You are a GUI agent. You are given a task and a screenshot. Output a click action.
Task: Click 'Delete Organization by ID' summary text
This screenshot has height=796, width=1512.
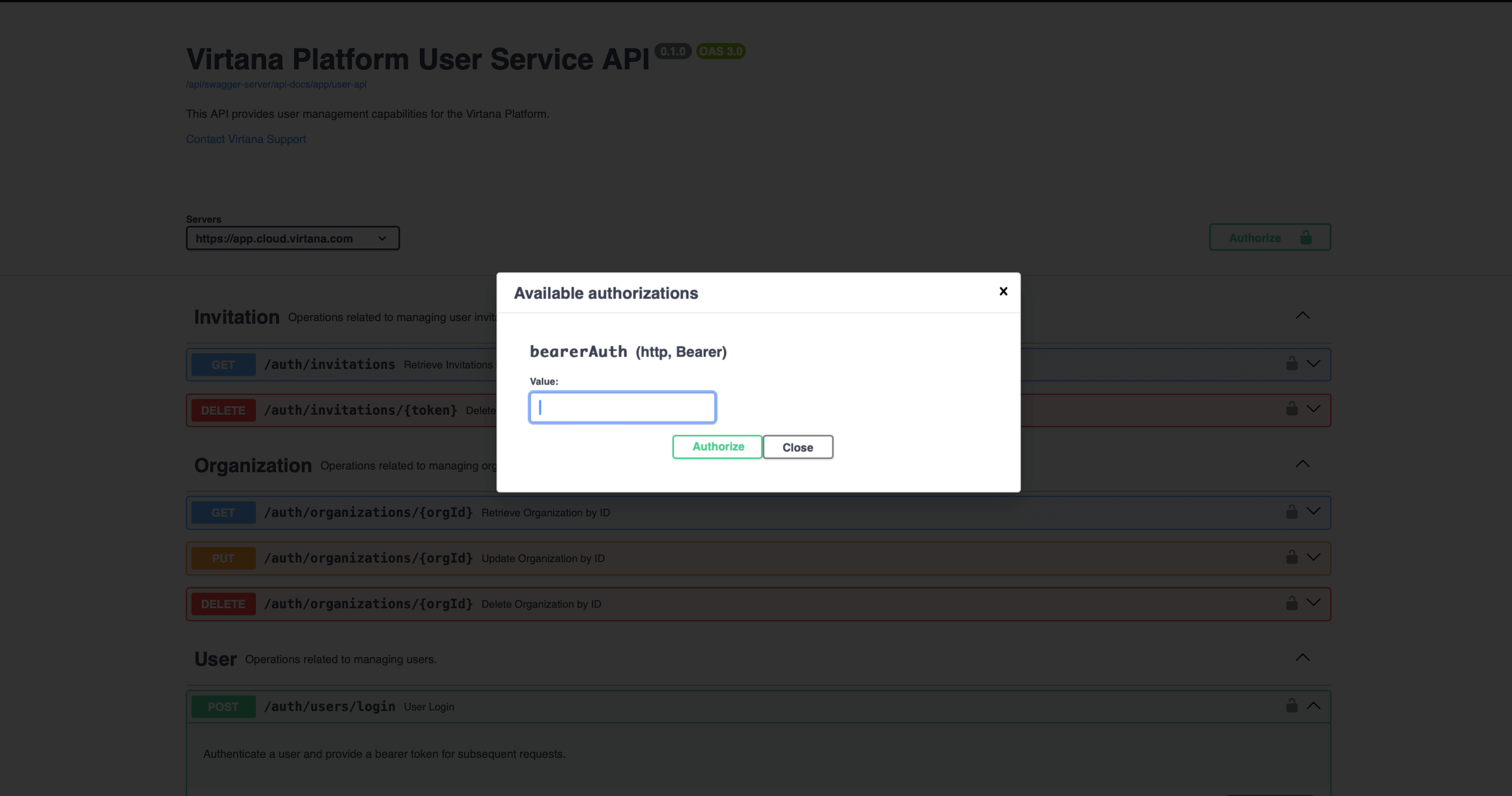541,604
